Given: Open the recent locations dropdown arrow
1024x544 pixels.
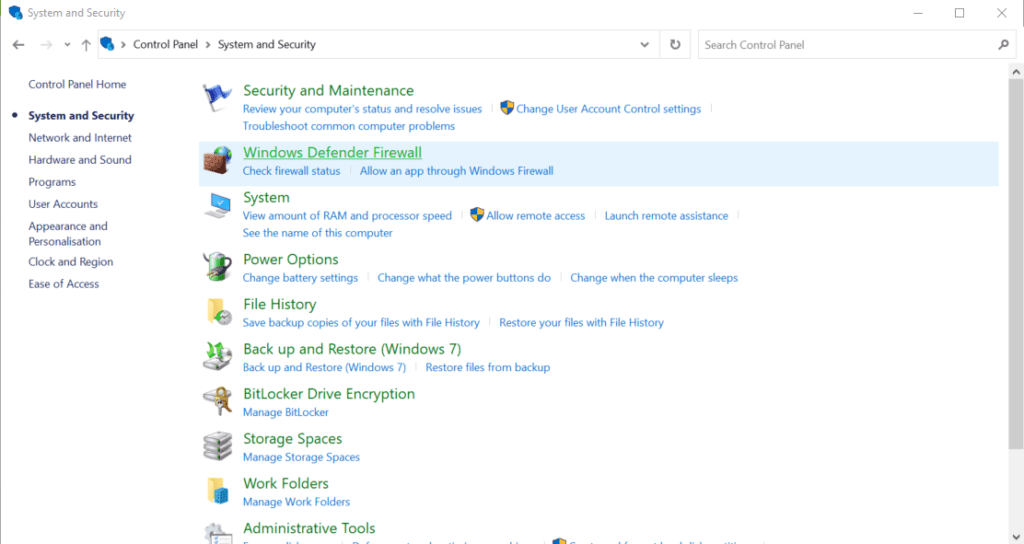Looking at the screenshot, I should 67,45.
